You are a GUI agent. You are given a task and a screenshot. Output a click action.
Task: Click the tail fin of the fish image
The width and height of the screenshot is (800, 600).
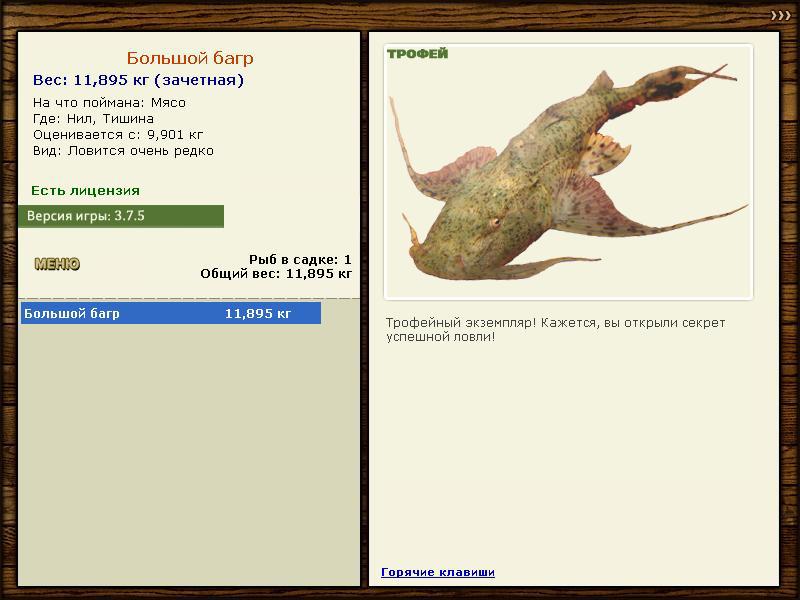click(x=684, y=82)
